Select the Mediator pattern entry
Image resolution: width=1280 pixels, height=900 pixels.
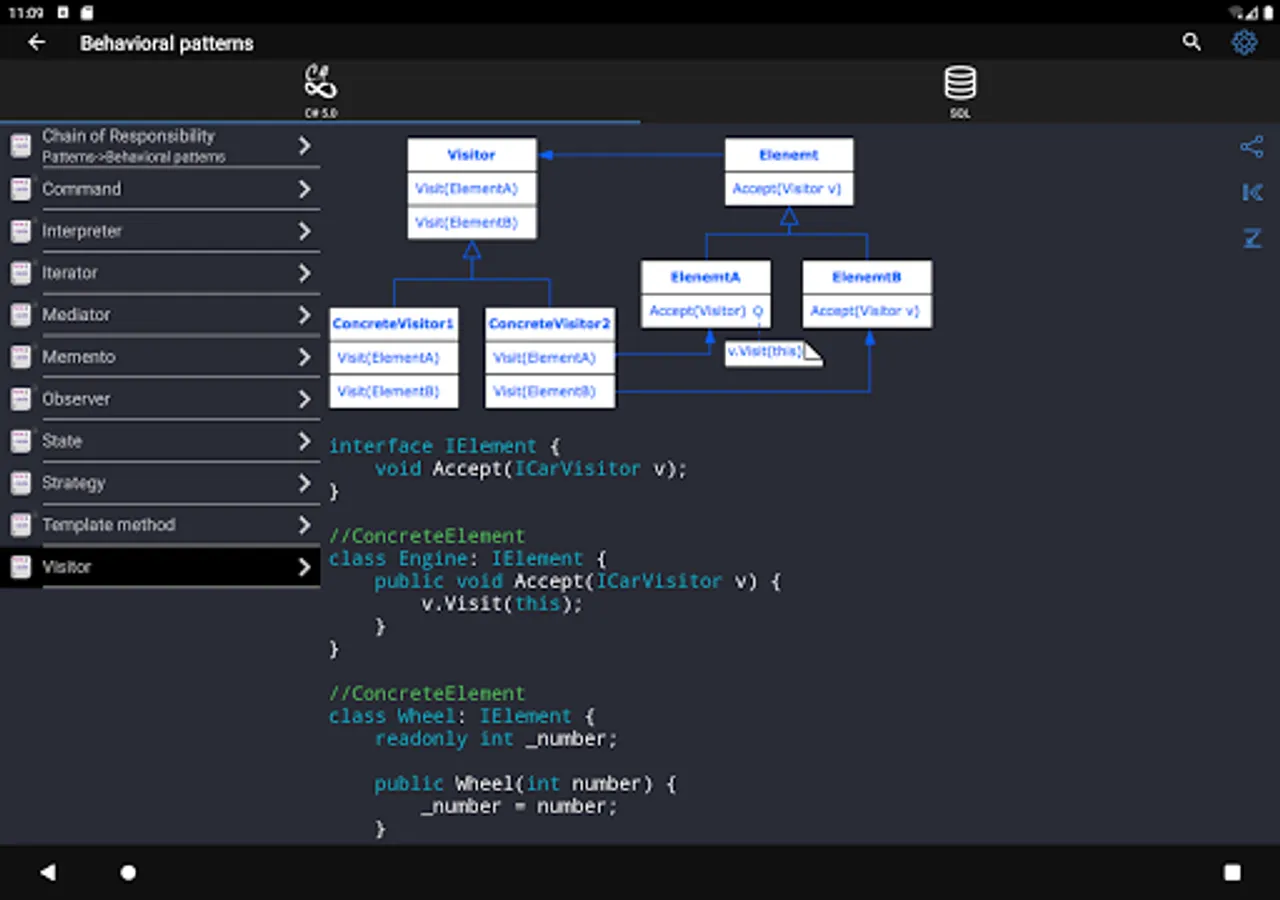tap(76, 315)
